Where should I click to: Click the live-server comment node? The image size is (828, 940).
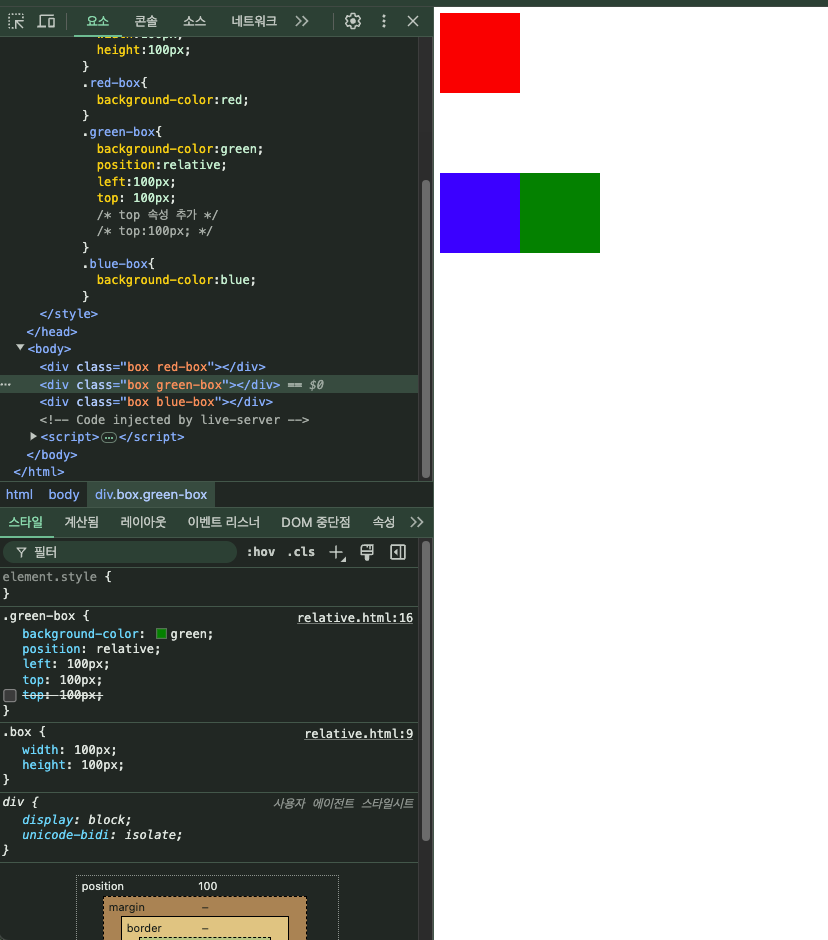click(174, 420)
